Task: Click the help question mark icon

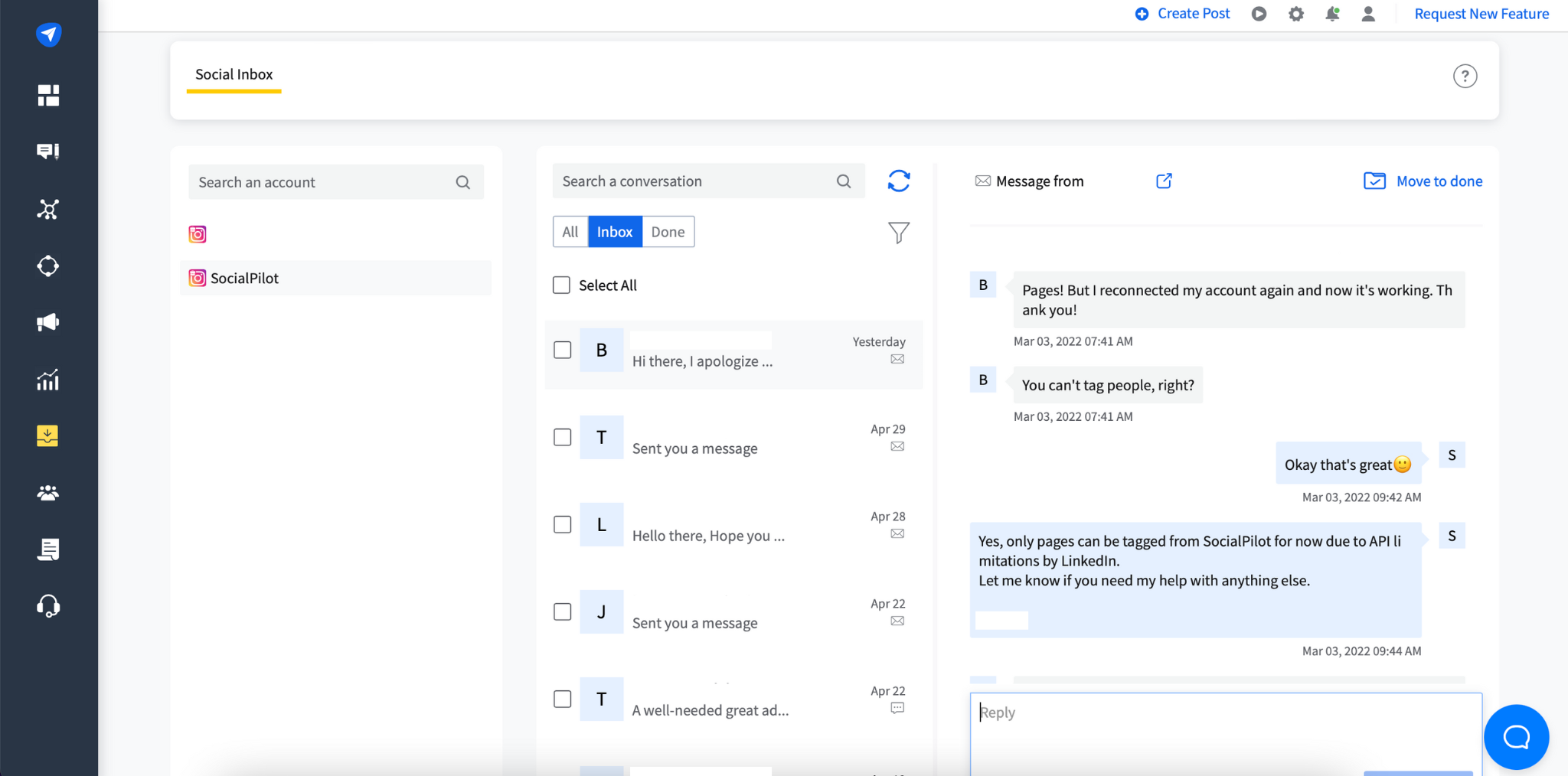Action: (1465, 77)
